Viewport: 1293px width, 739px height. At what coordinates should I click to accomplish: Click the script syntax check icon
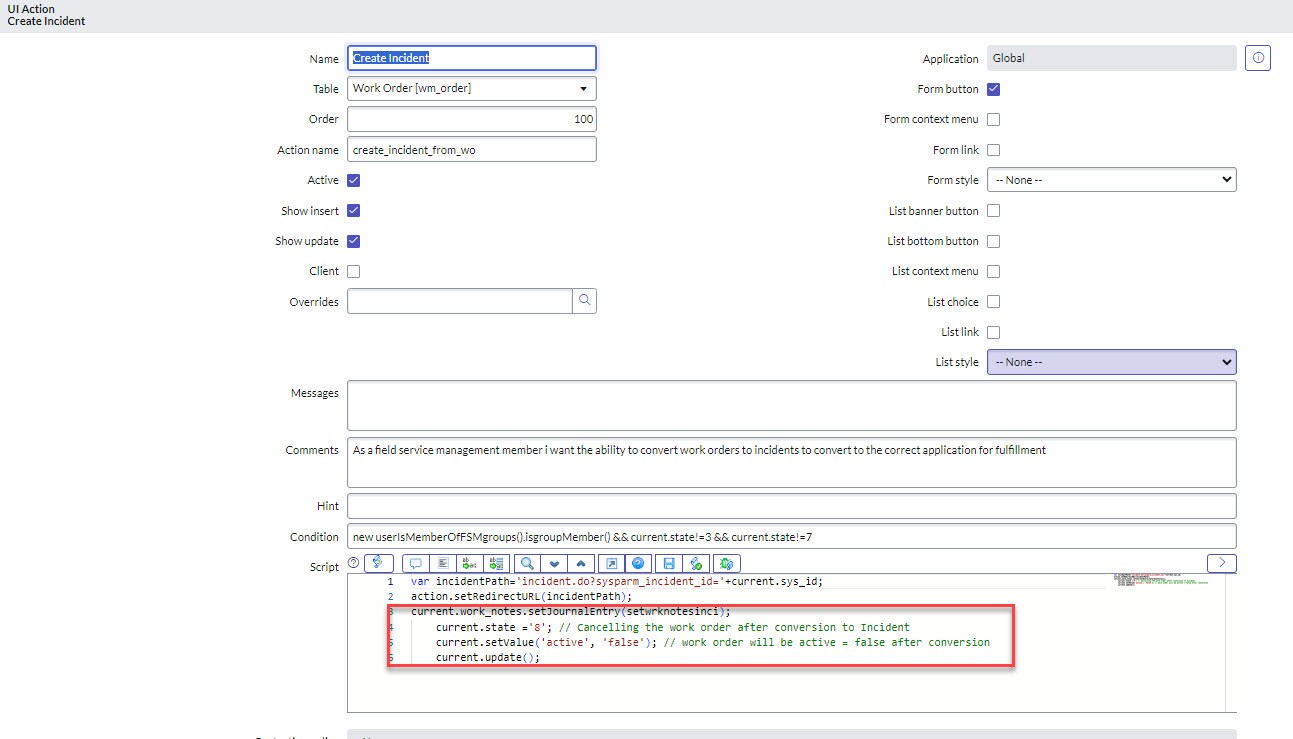pyautogui.click(x=696, y=563)
